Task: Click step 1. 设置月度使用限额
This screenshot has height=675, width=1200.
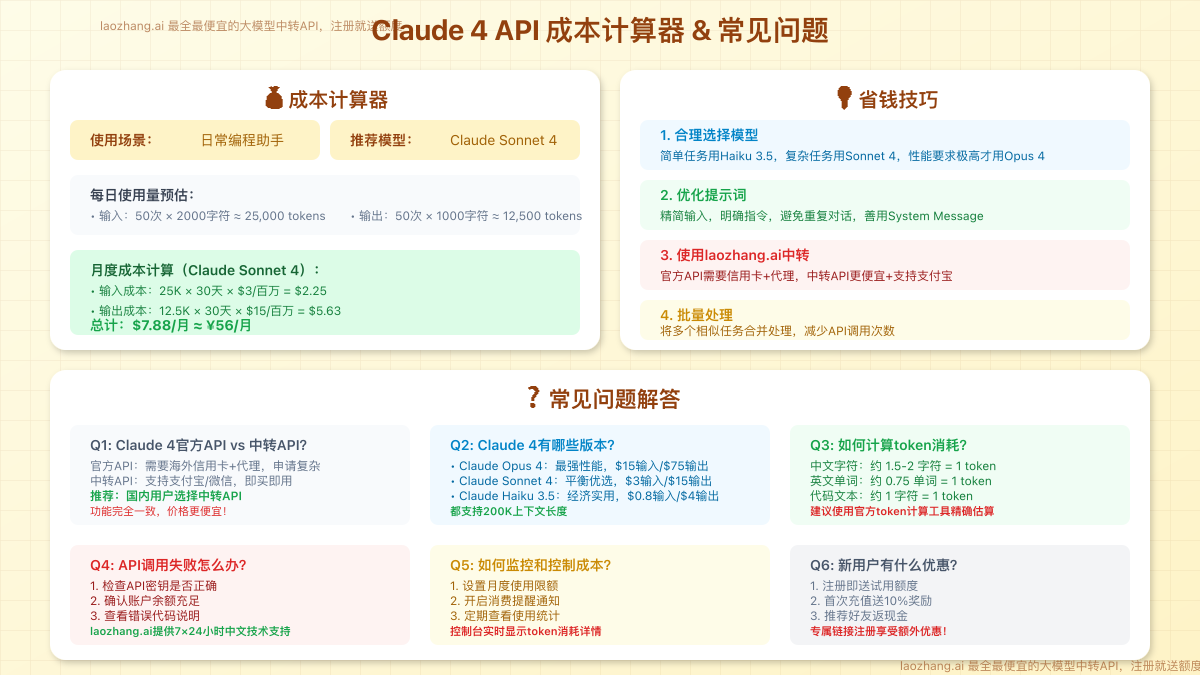Action: [x=504, y=586]
